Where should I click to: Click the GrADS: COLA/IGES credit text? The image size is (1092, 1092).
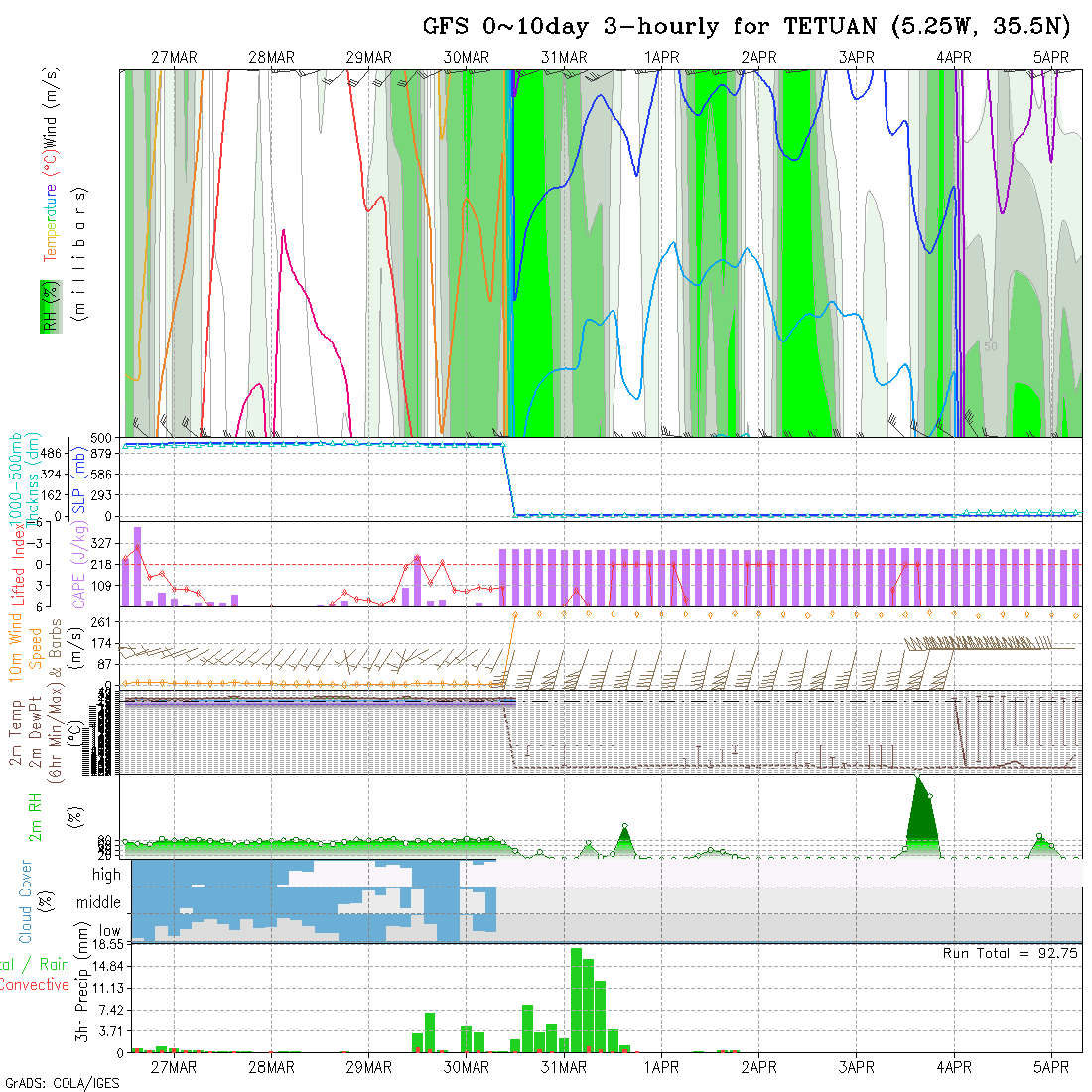click(62, 1083)
